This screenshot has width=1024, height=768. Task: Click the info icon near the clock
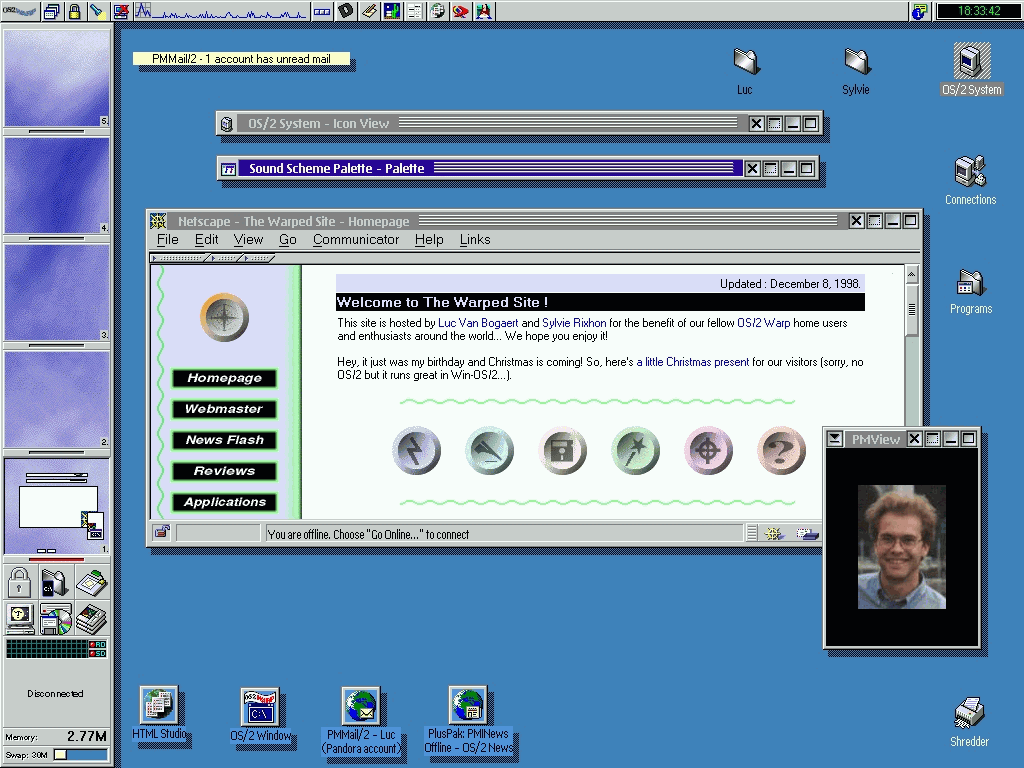pos(920,11)
